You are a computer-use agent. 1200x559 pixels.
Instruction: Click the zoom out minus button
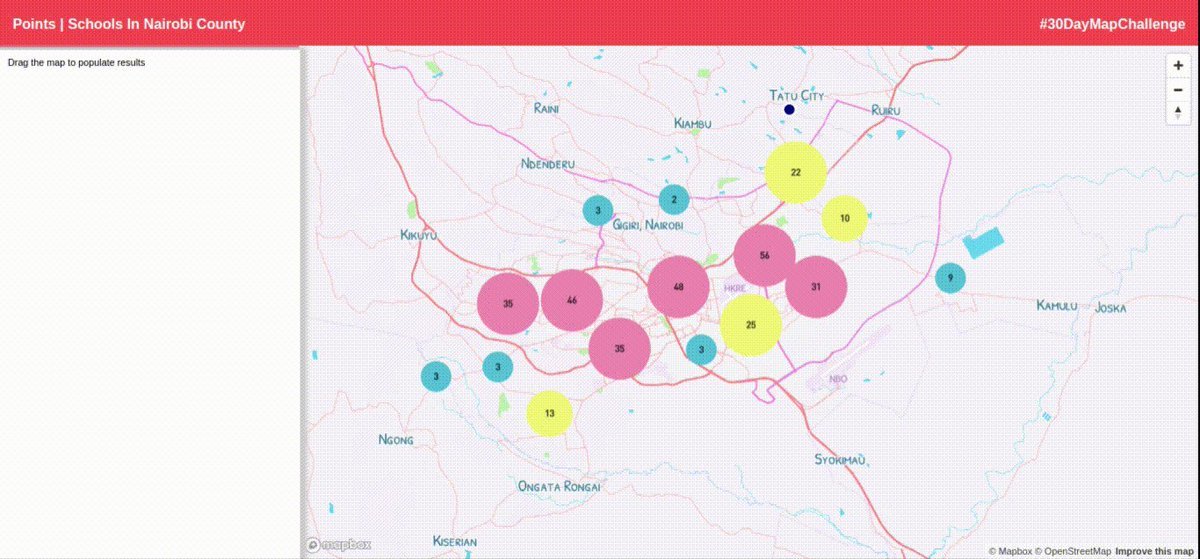pyautogui.click(x=1178, y=89)
